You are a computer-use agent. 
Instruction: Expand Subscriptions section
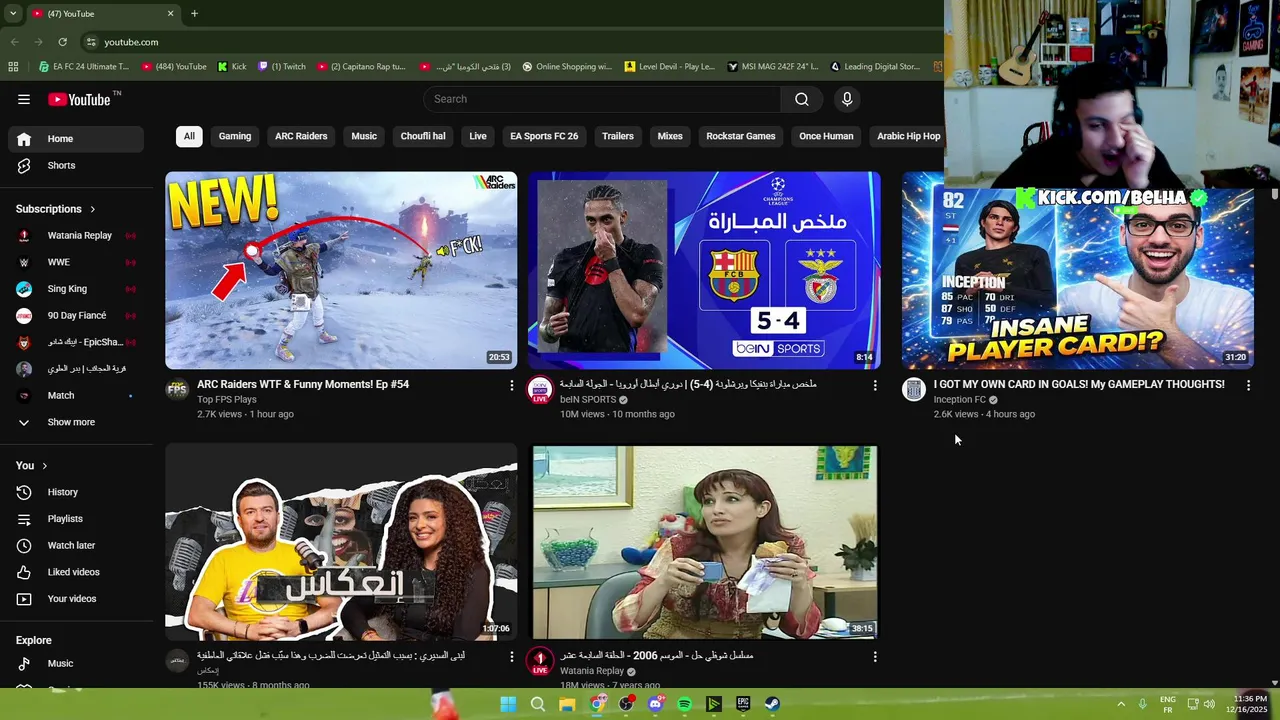pos(57,209)
